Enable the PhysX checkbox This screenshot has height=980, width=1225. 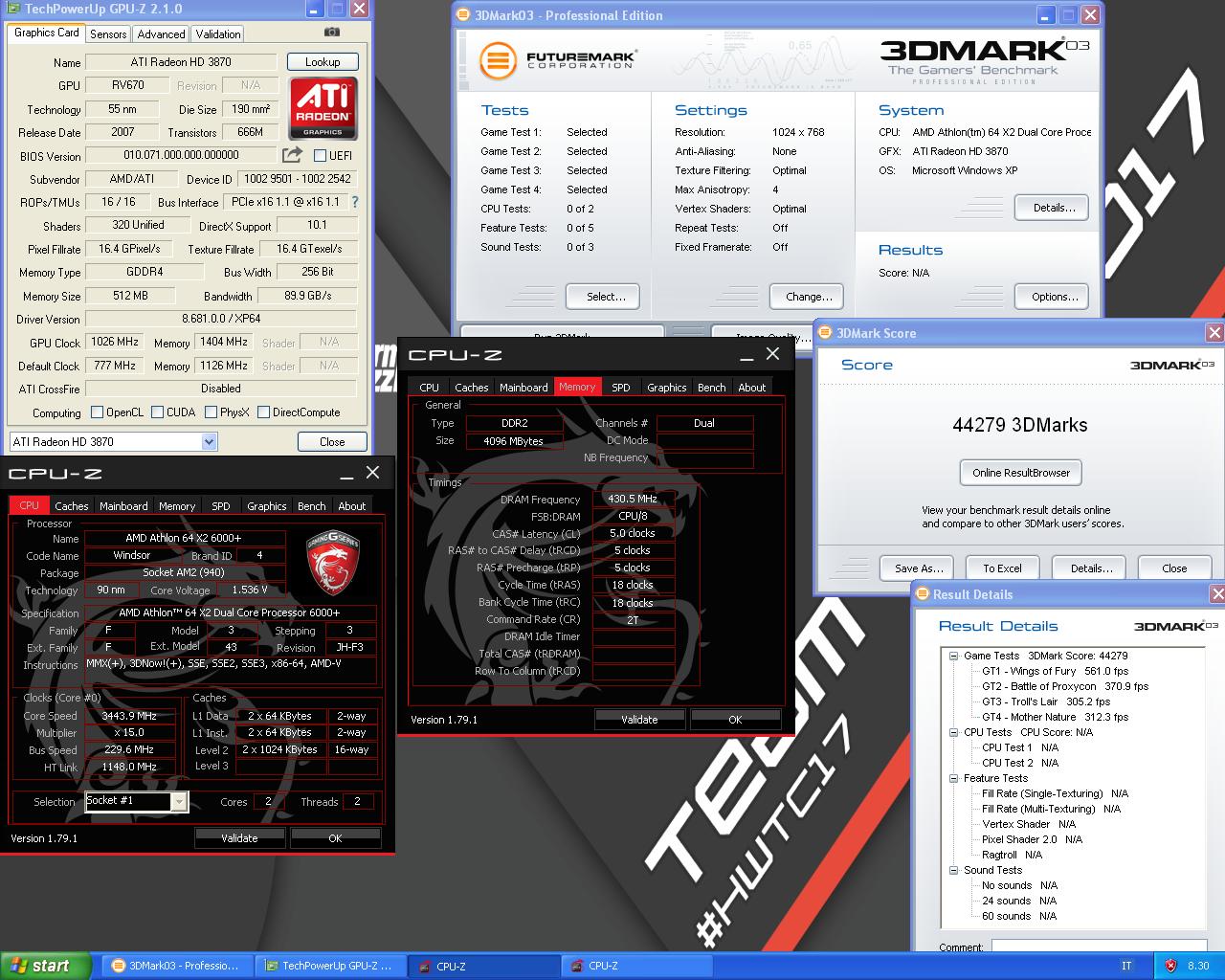(211, 412)
